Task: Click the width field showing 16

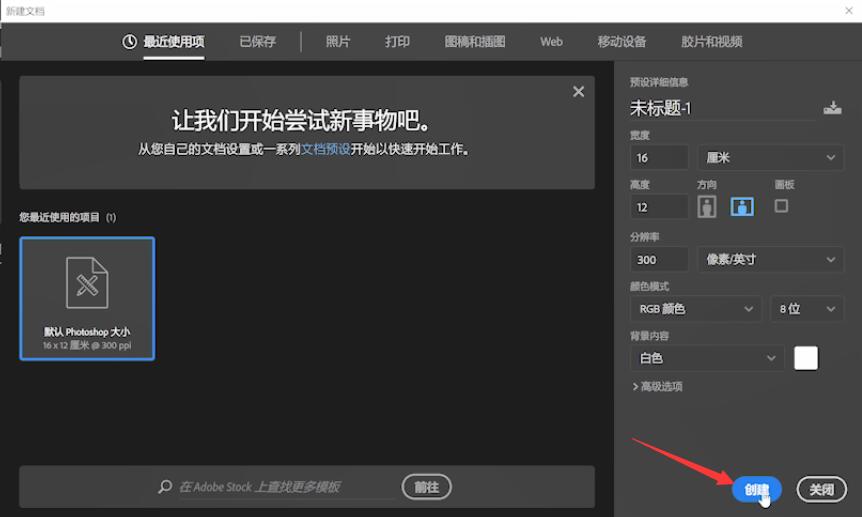Action: 659,158
